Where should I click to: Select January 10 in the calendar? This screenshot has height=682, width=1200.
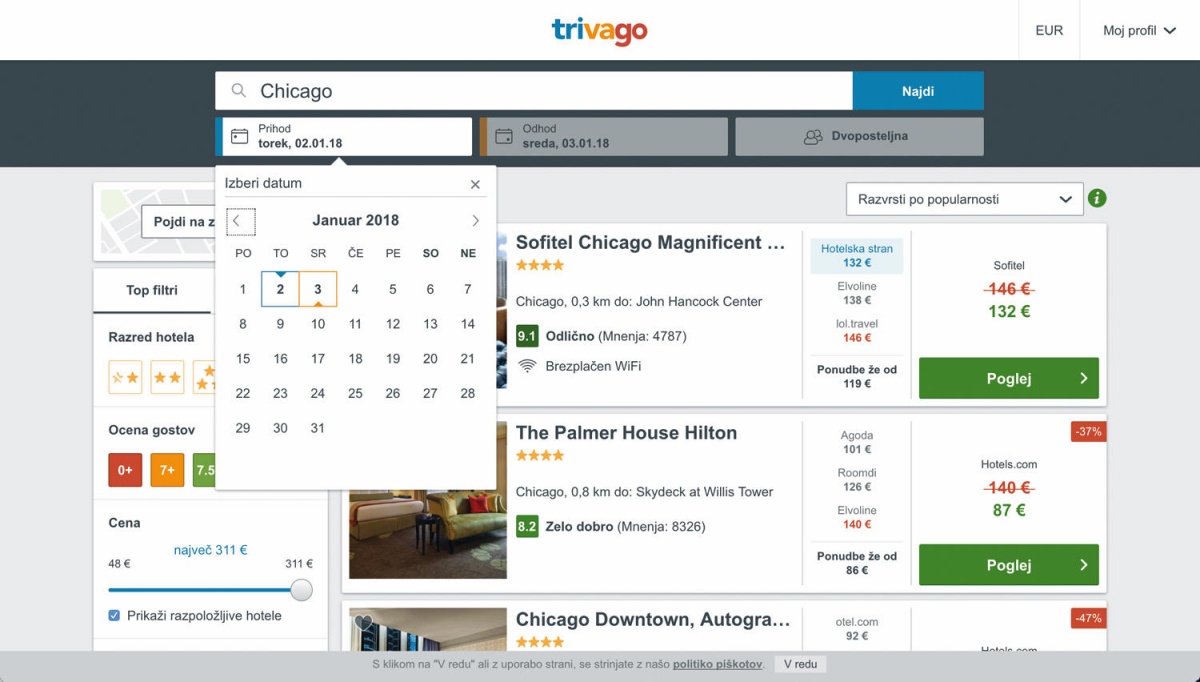(318, 324)
